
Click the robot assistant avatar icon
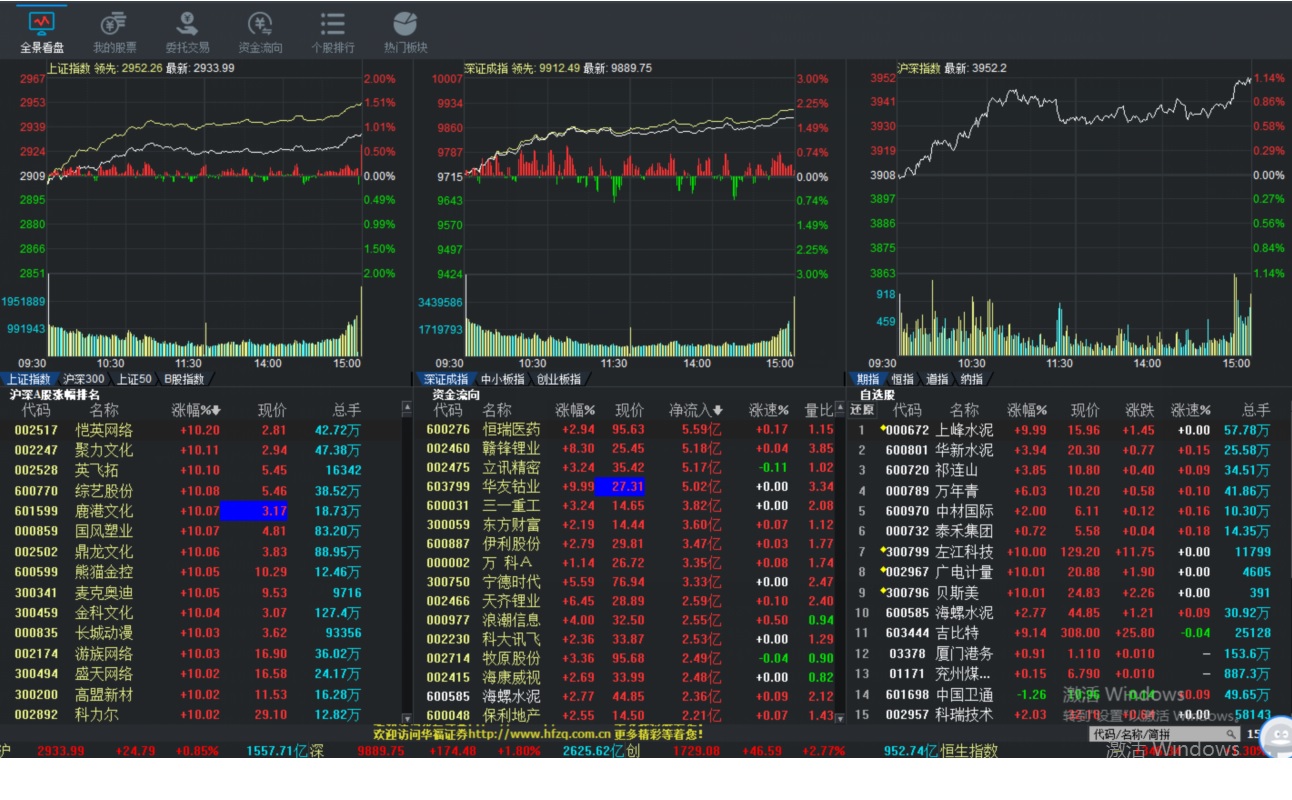tap(1275, 738)
